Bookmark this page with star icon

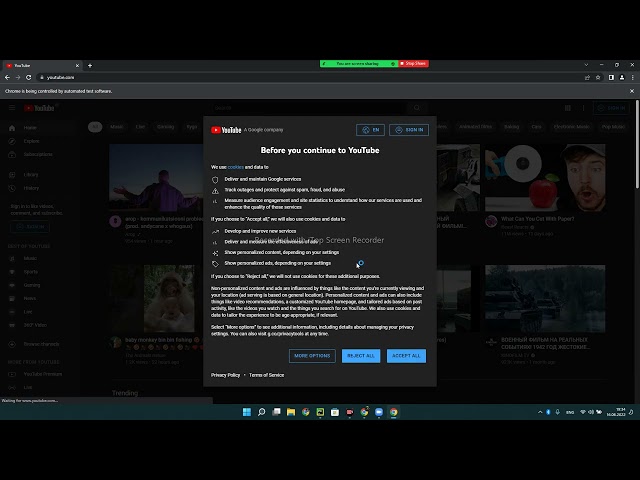click(x=598, y=77)
